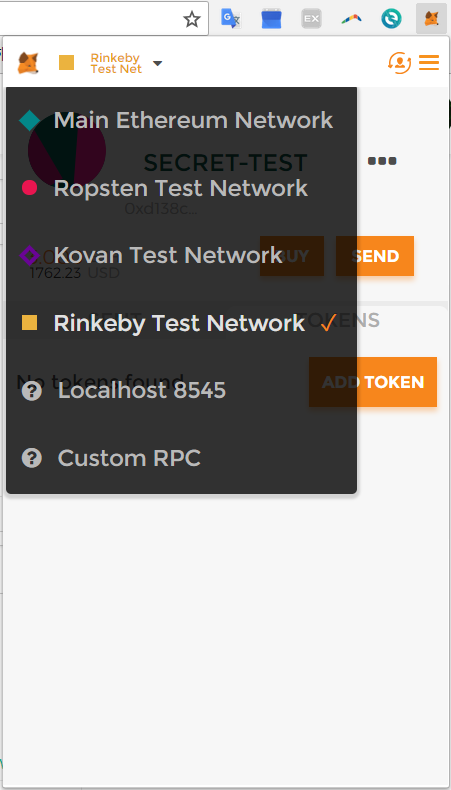Viewport: 451px width, 790px height.
Task: Bookmark page with the star icon
Action: point(191,20)
